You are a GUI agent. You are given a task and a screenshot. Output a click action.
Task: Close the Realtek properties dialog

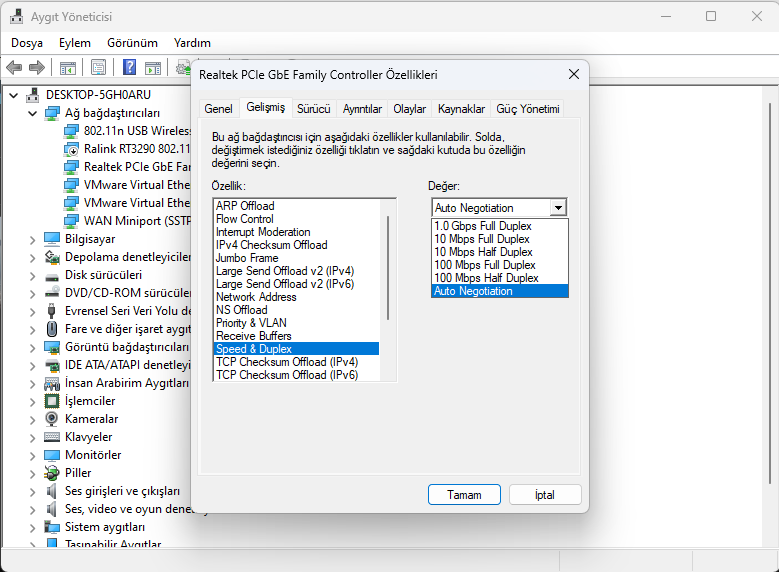574,75
